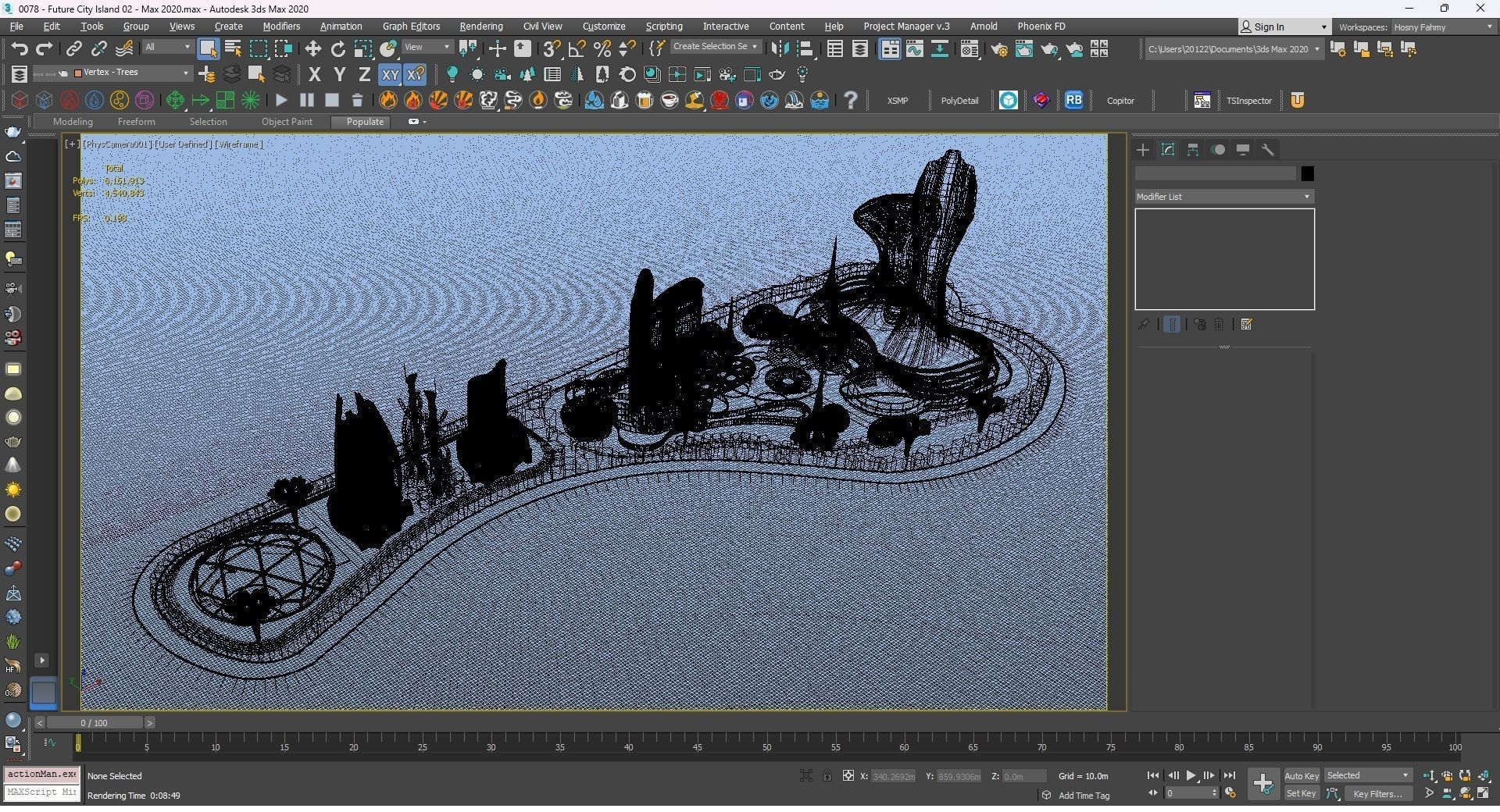Open the Curve Editor icon
This screenshot has width=1500, height=812.
915,49
